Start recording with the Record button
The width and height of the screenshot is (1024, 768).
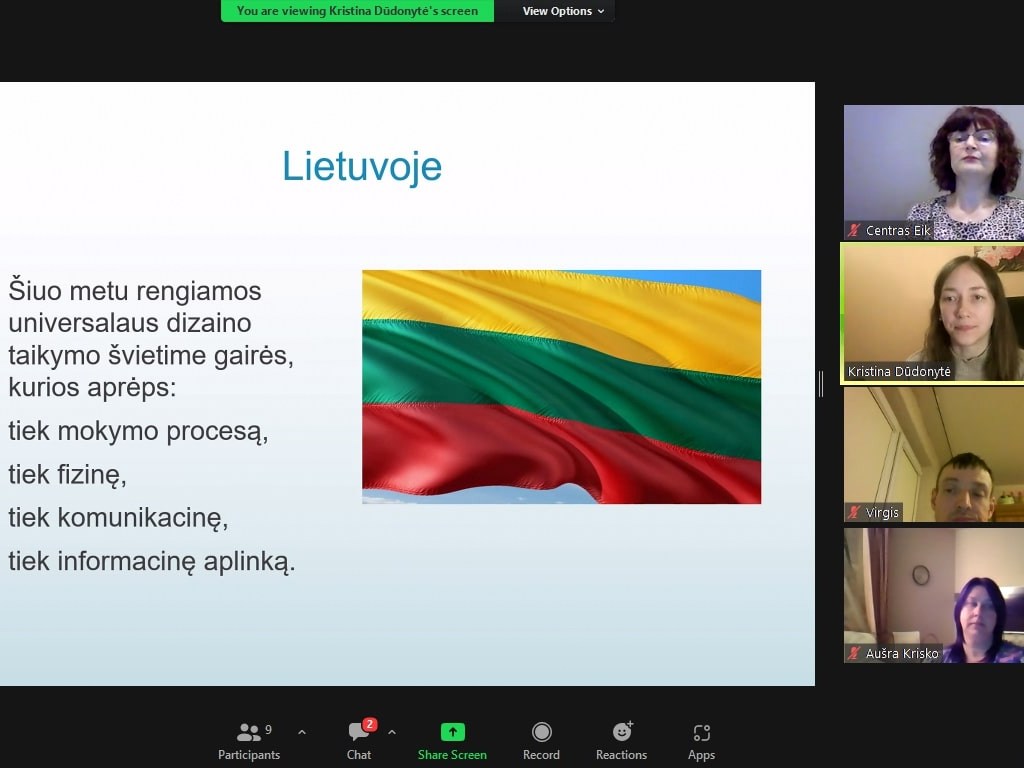click(x=541, y=741)
